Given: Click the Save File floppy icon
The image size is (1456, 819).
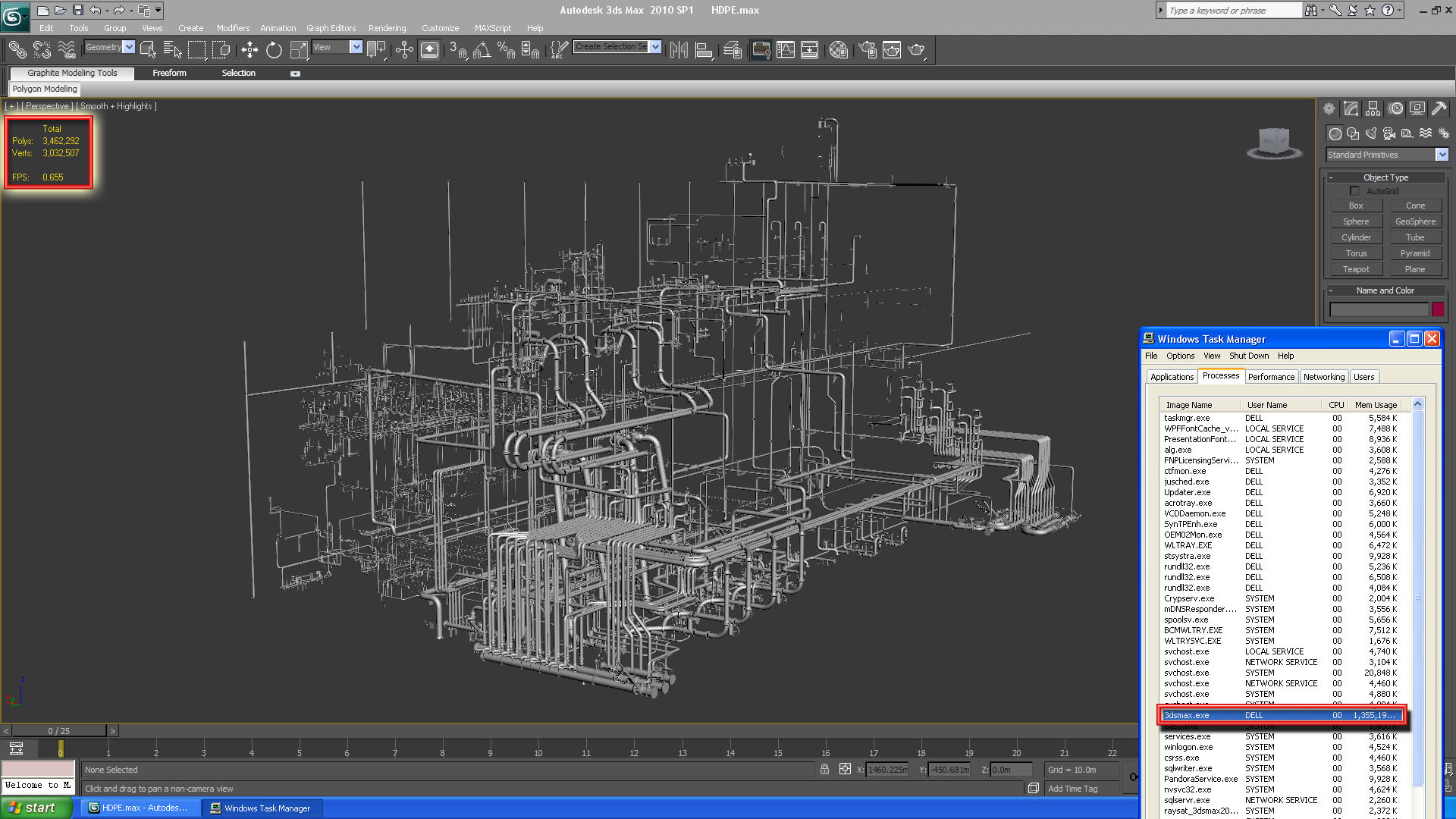Looking at the screenshot, I should 77,11.
